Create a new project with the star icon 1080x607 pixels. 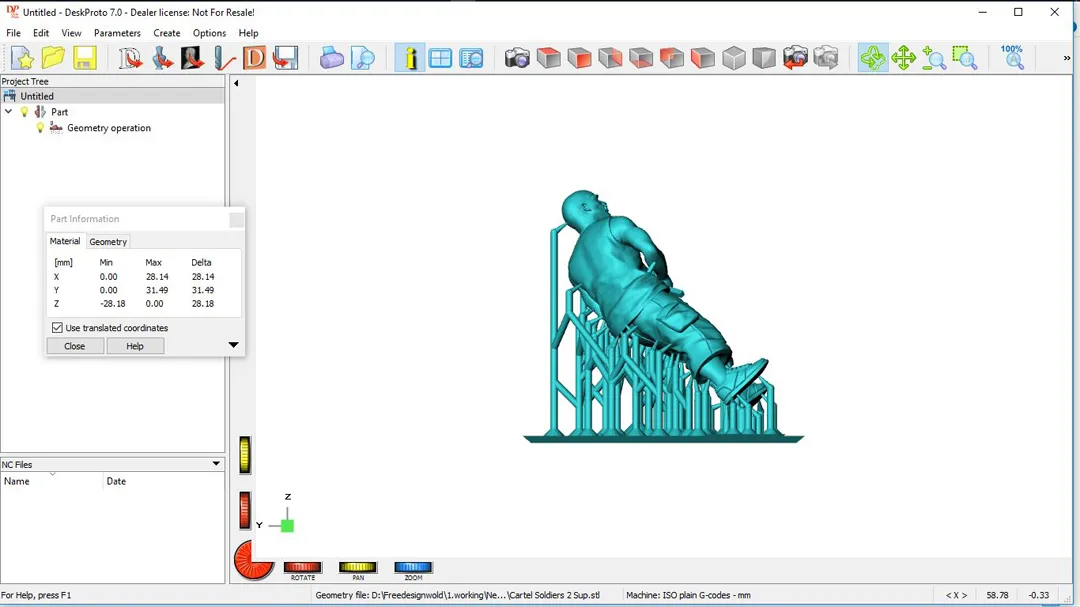pos(22,59)
